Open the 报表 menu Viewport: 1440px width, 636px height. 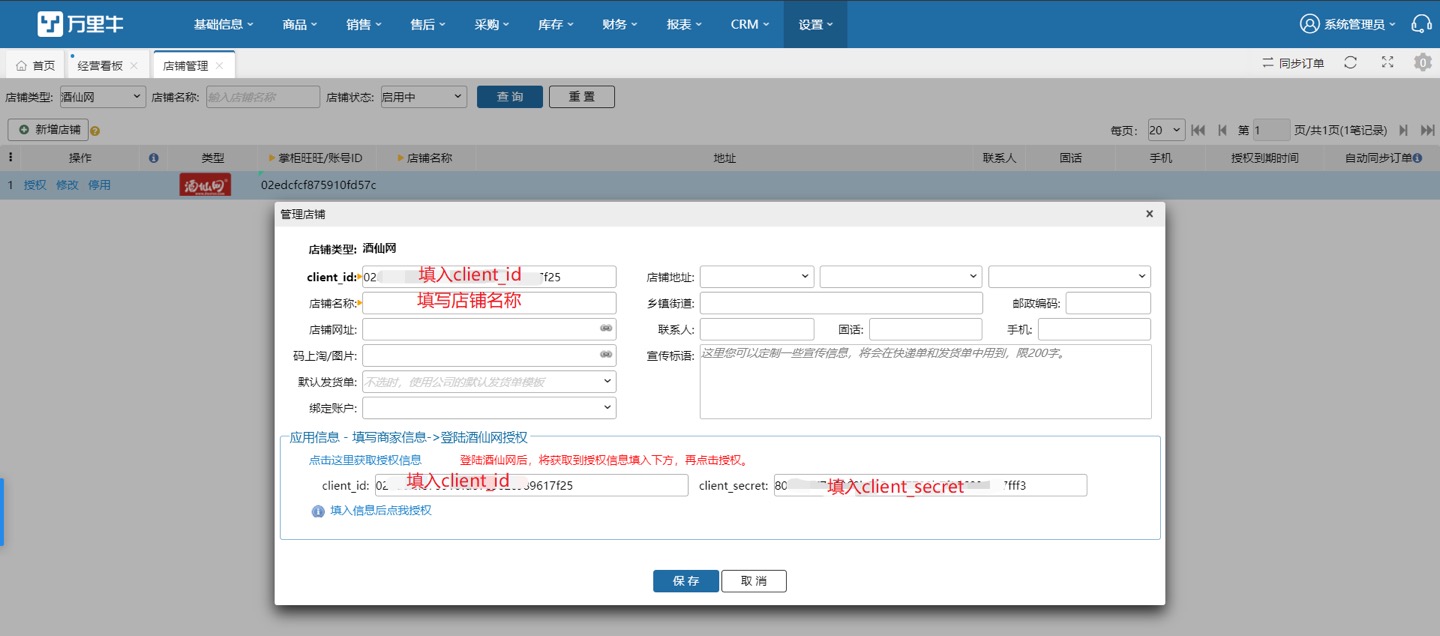pyautogui.click(x=684, y=24)
